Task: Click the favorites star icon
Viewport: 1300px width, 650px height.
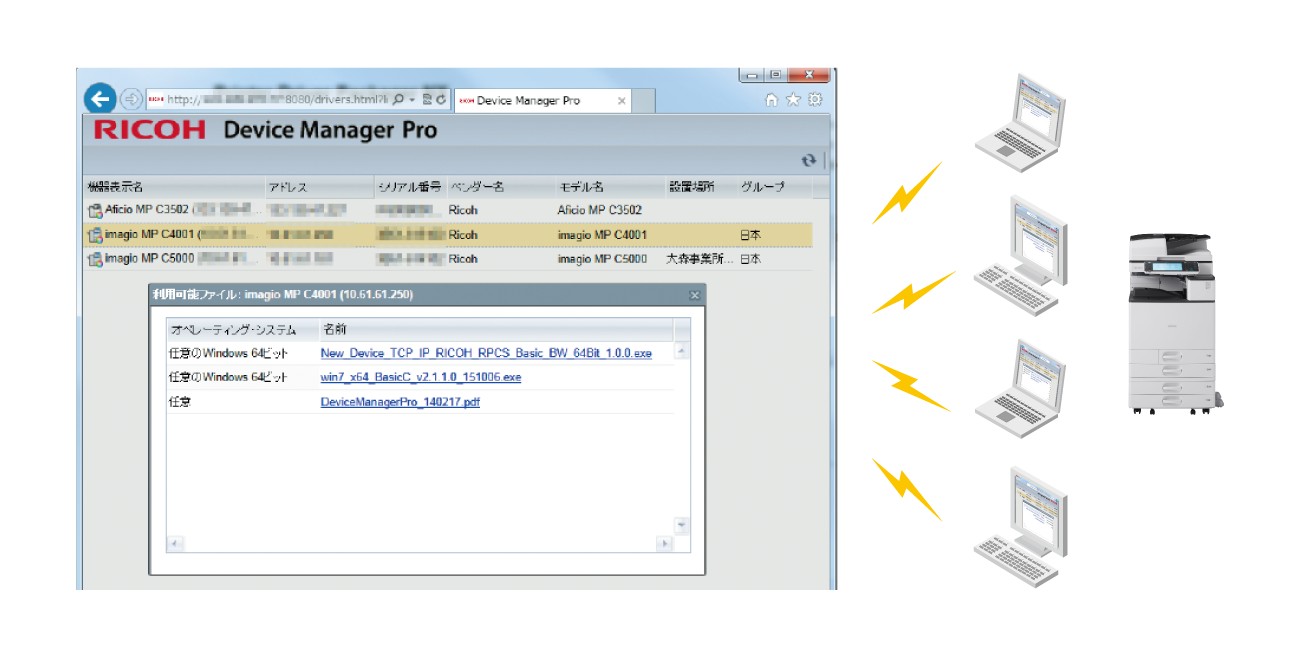Action: point(793,99)
